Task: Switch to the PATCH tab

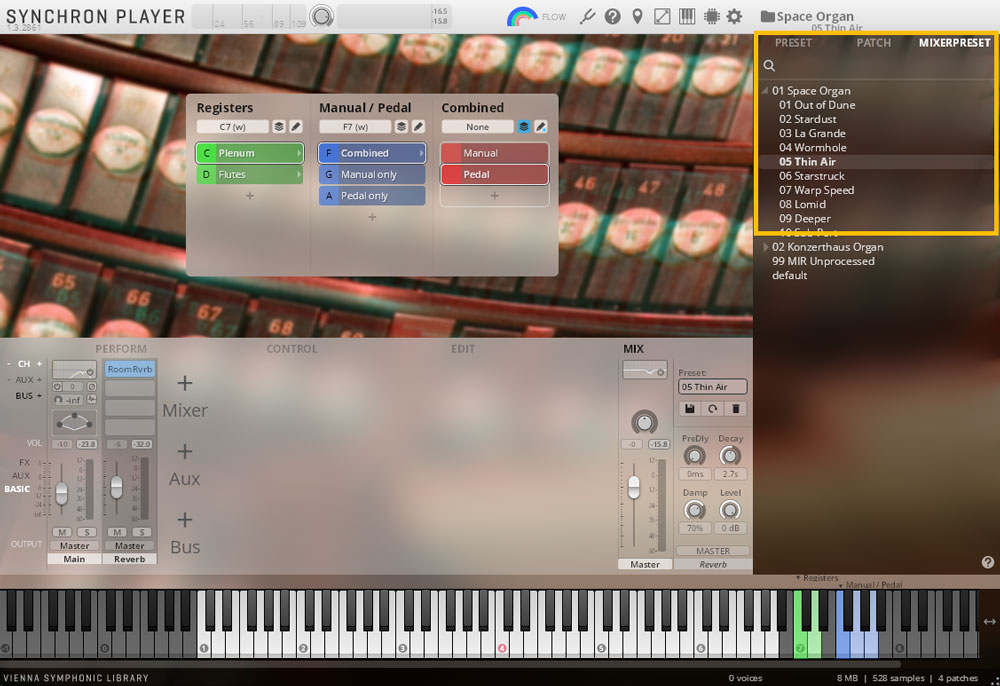Action: click(873, 43)
